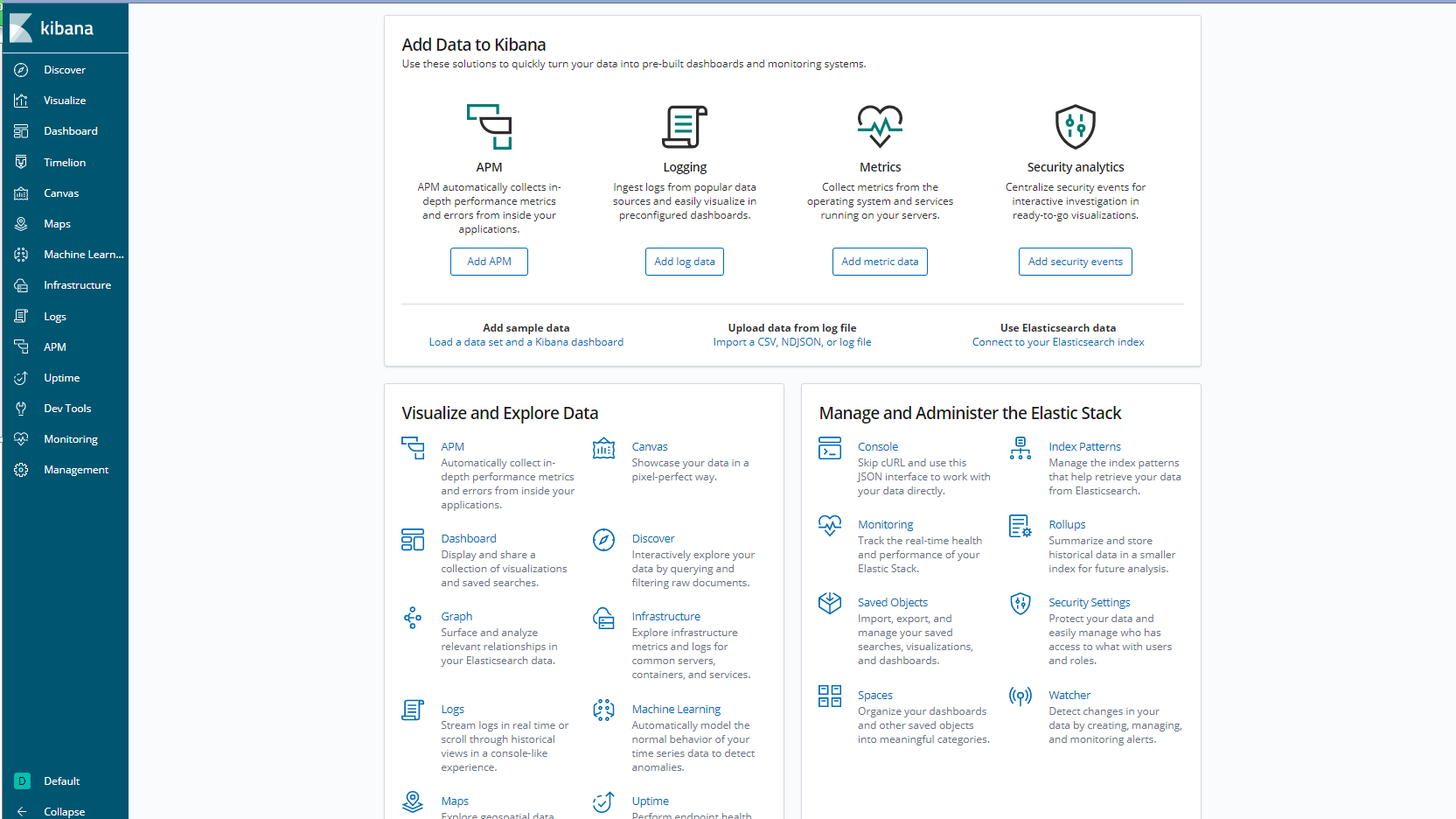
Task: Open Visualize chart icon in sidebar
Action: [x=22, y=101]
